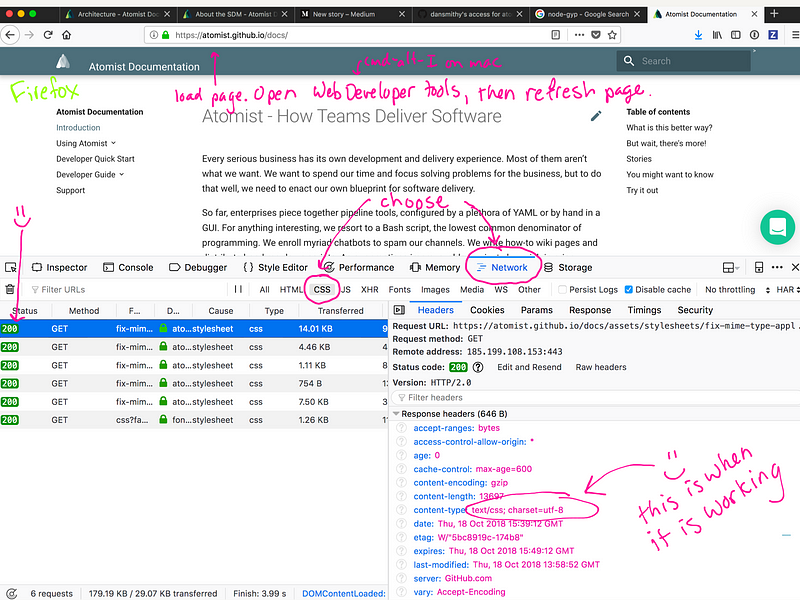Filter requests by Fonts

(399, 289)
